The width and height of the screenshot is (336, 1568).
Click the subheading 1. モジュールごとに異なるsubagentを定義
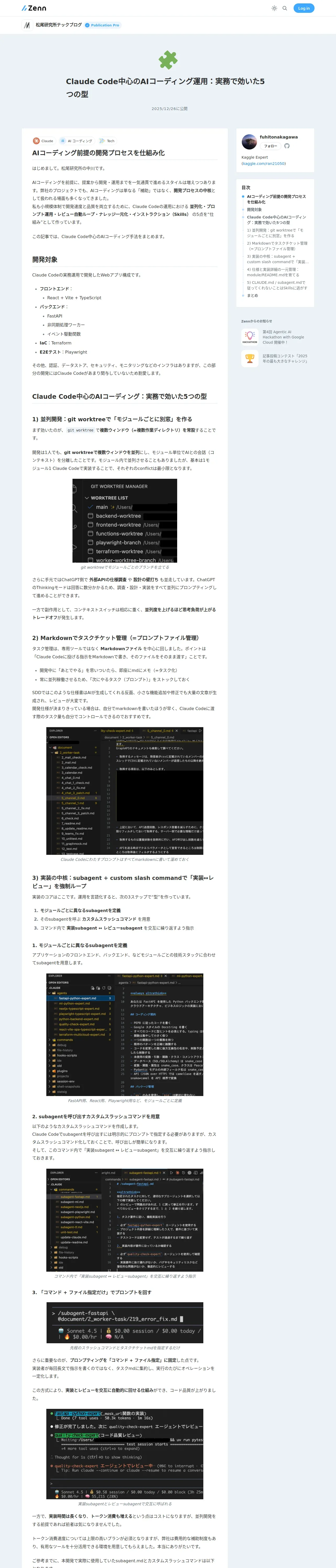click(x=80, y=945)
